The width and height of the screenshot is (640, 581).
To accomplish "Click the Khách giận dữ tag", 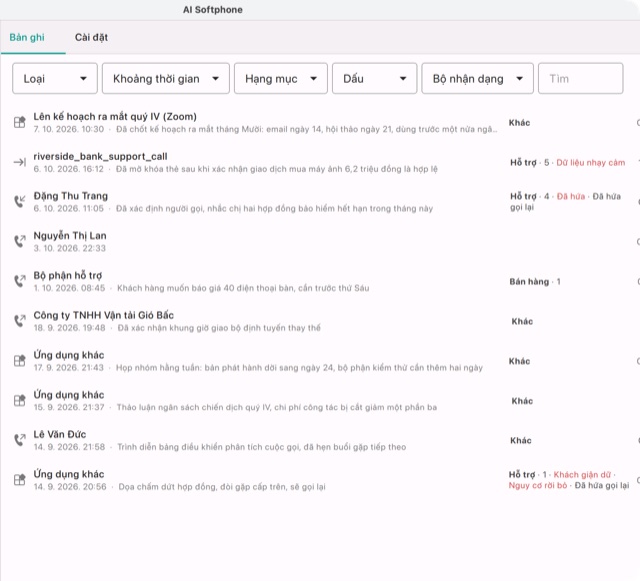I will [x=582, y=474].
